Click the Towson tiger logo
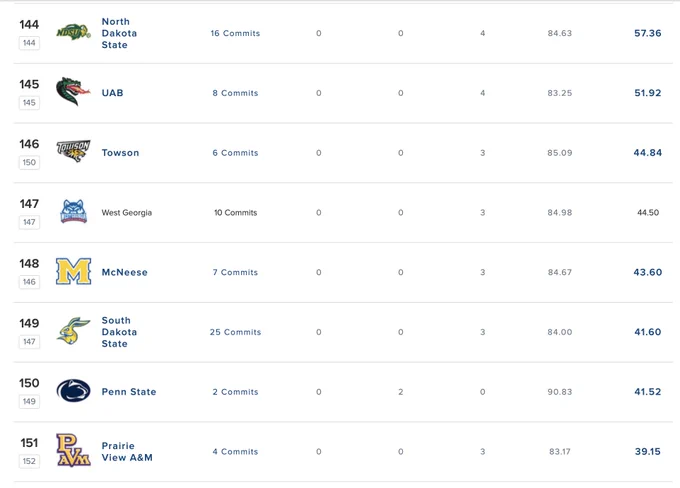Screen dimensions: 680x488 point(73,152)
